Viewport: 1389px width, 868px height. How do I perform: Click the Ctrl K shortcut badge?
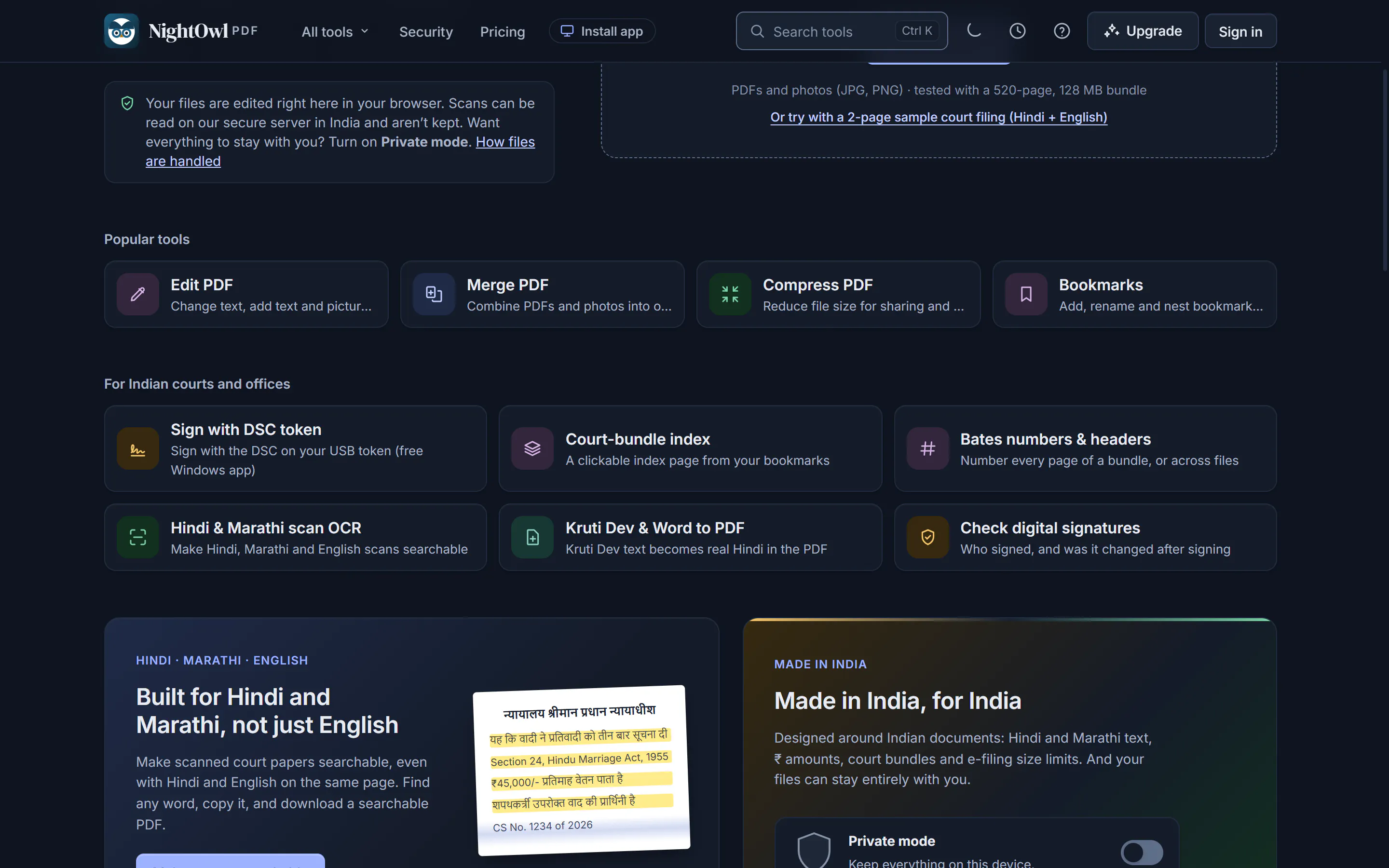pos(917,31)
